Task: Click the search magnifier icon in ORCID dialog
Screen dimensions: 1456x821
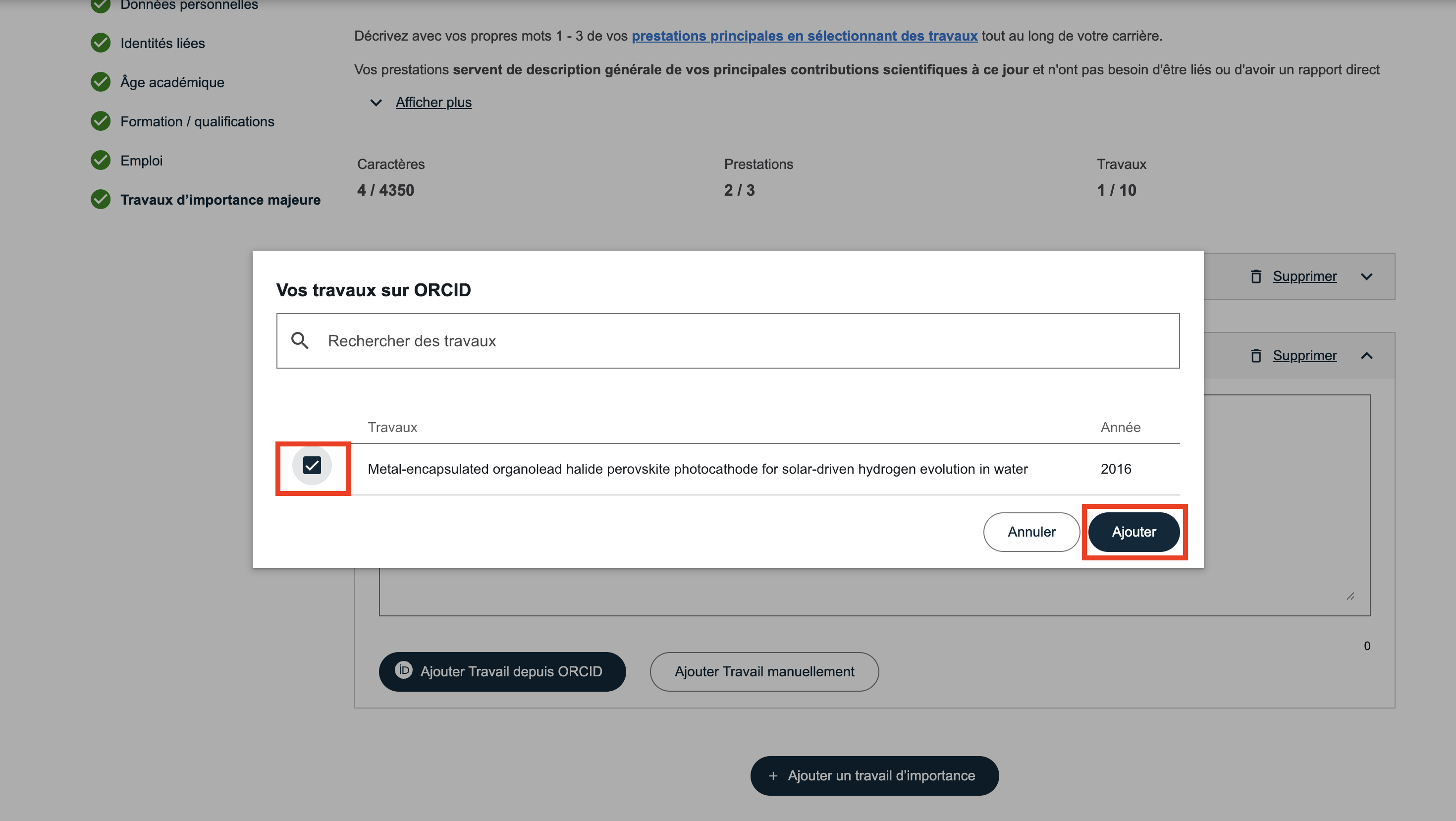Action: pyautogui.click(x=300, y=340)
